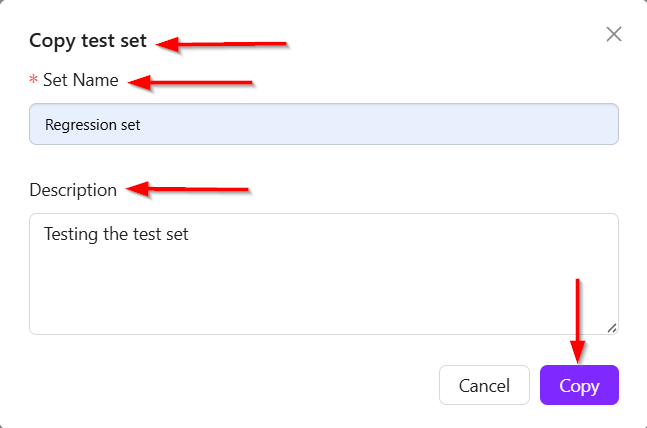Place cursor in 'Regression set' text
The height and width of the screenshot is (428, 647).
tap(92, 125)
